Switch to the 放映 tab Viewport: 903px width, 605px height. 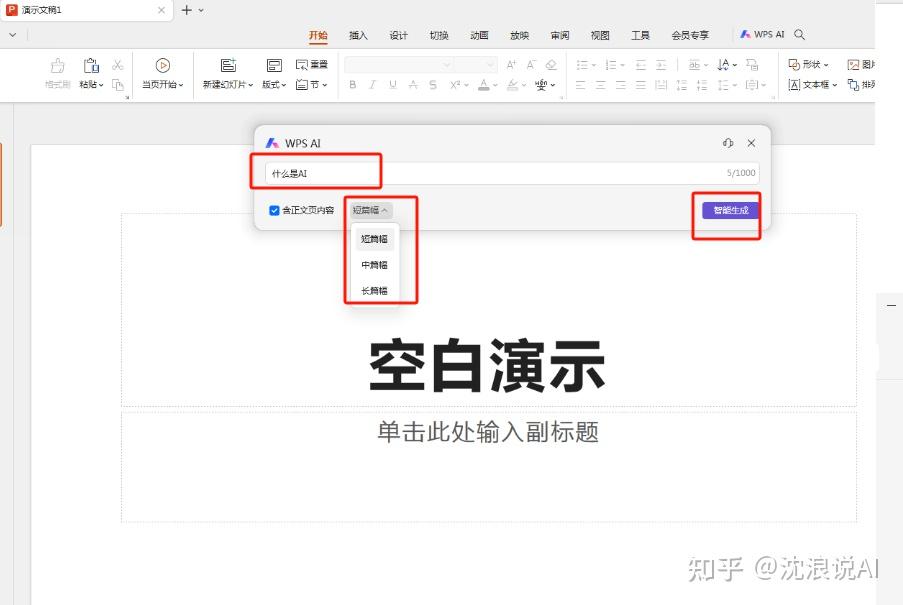coord(519,35)
